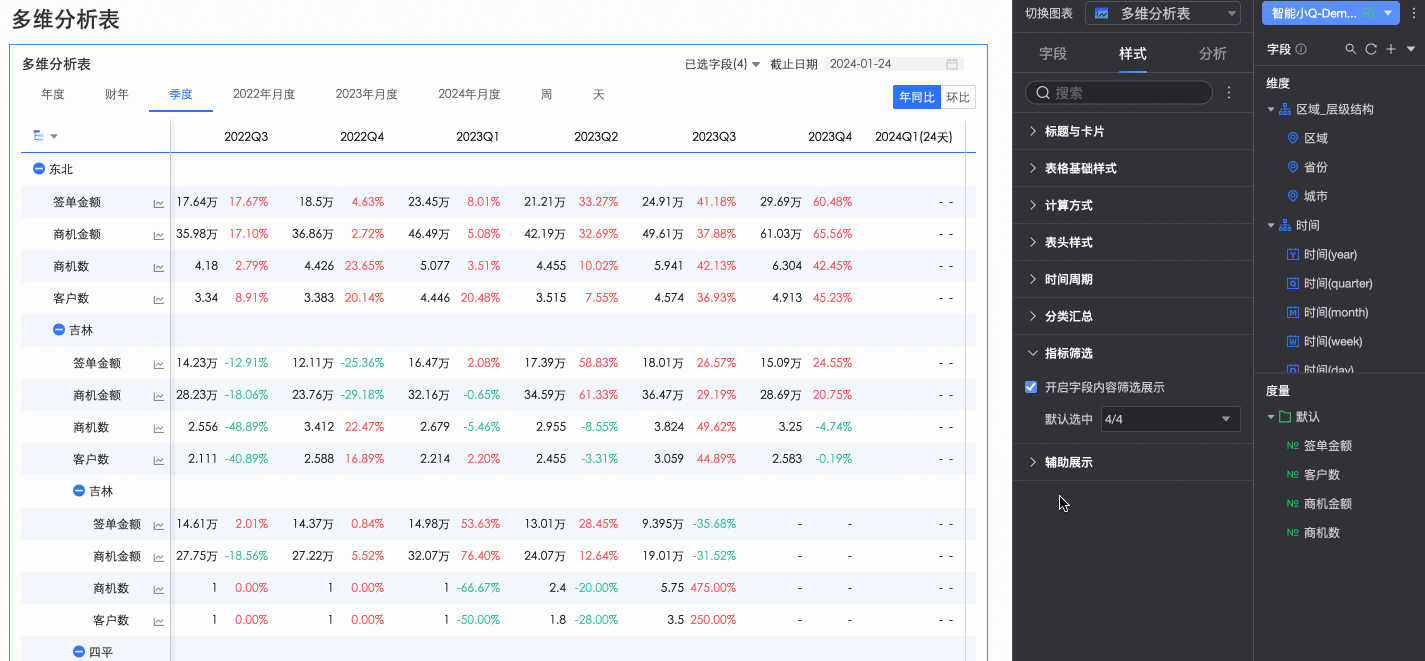The image size is (1425, 661).
Task: Open the 分析 tab in side panel
Action: (x=1212, y=54)
